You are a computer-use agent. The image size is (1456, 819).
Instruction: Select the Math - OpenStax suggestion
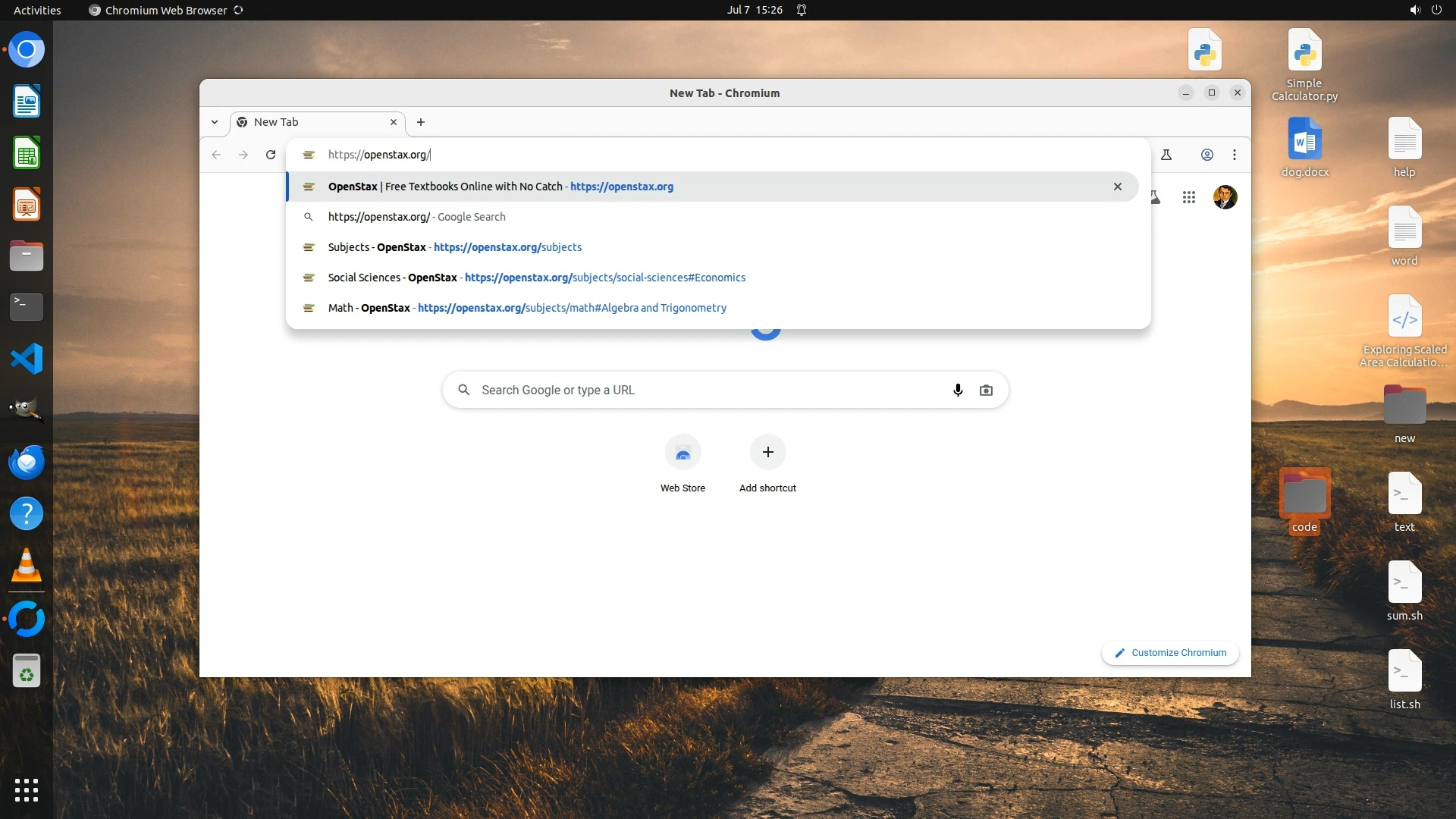(x=527, y=308)
